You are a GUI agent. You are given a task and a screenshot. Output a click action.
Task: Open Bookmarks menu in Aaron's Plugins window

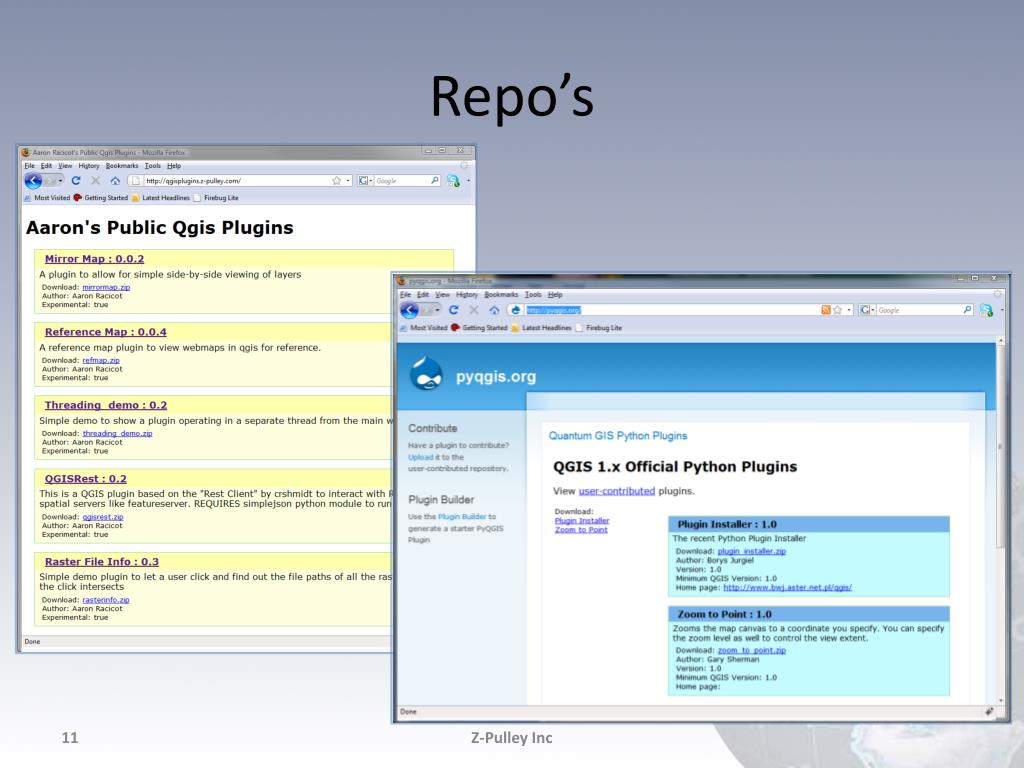[122, 166]
